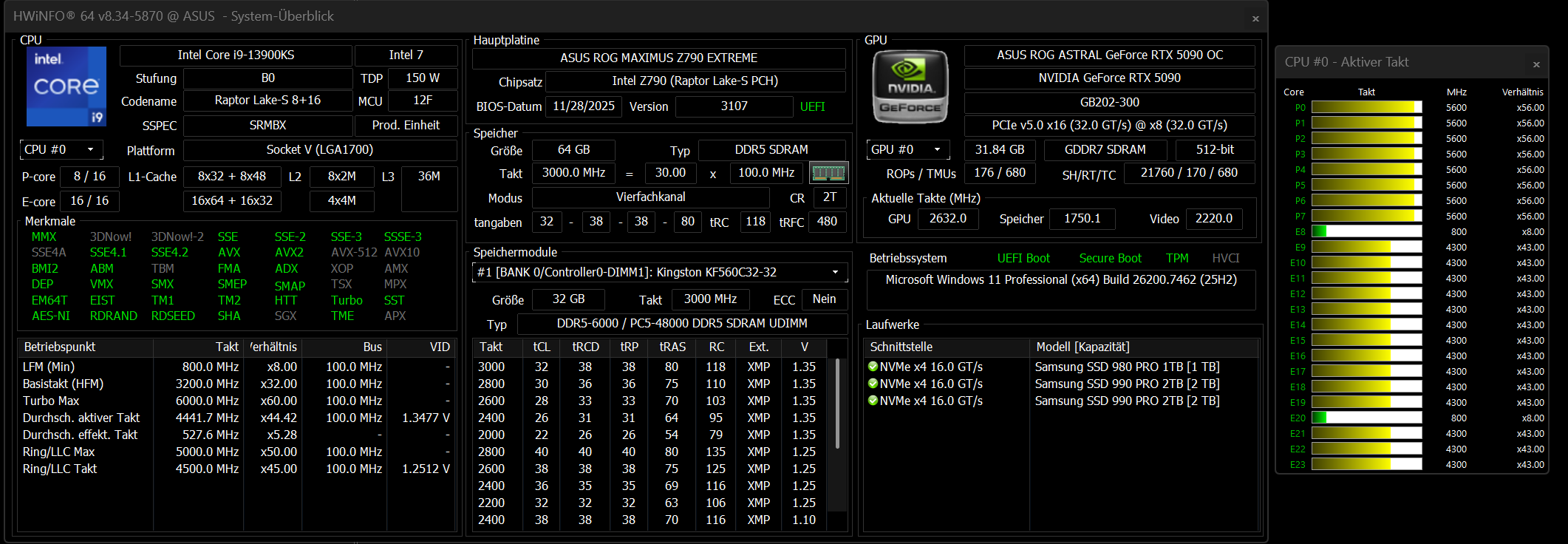Click the Raptor Lake-S 8+16 codename field
Screen dimensions: 1568x544
[x=267, y=101]
